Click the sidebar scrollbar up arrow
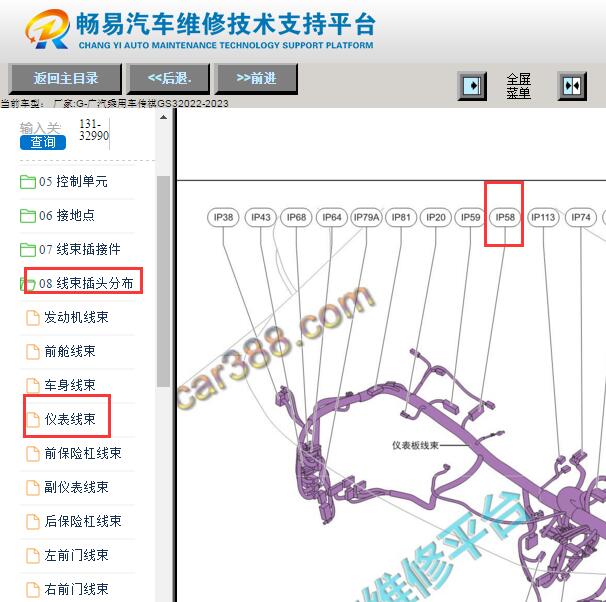Viewport: 606px width, 602px height. (x=163, y=117)
